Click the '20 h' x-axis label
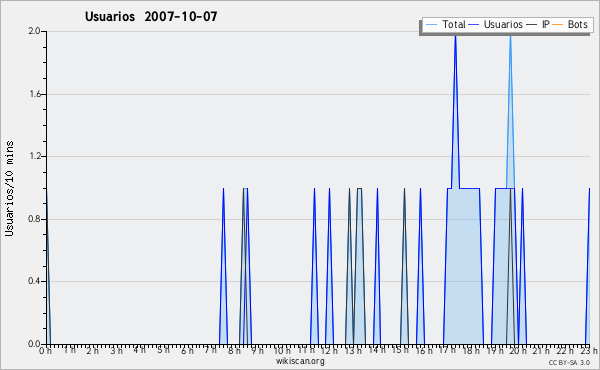600x370 pixels. click(x=518, y=350)
